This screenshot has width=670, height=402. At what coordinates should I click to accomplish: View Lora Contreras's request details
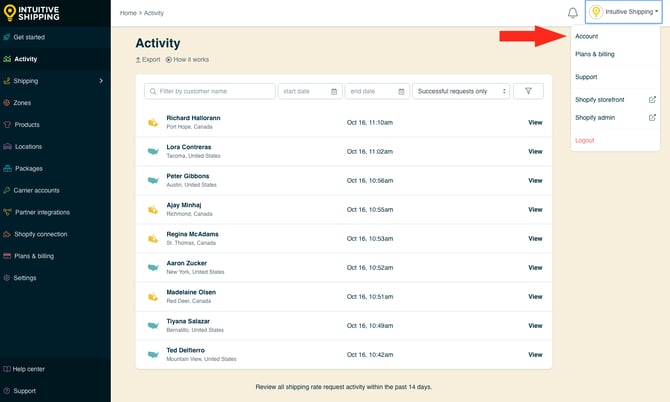point(535,151)
